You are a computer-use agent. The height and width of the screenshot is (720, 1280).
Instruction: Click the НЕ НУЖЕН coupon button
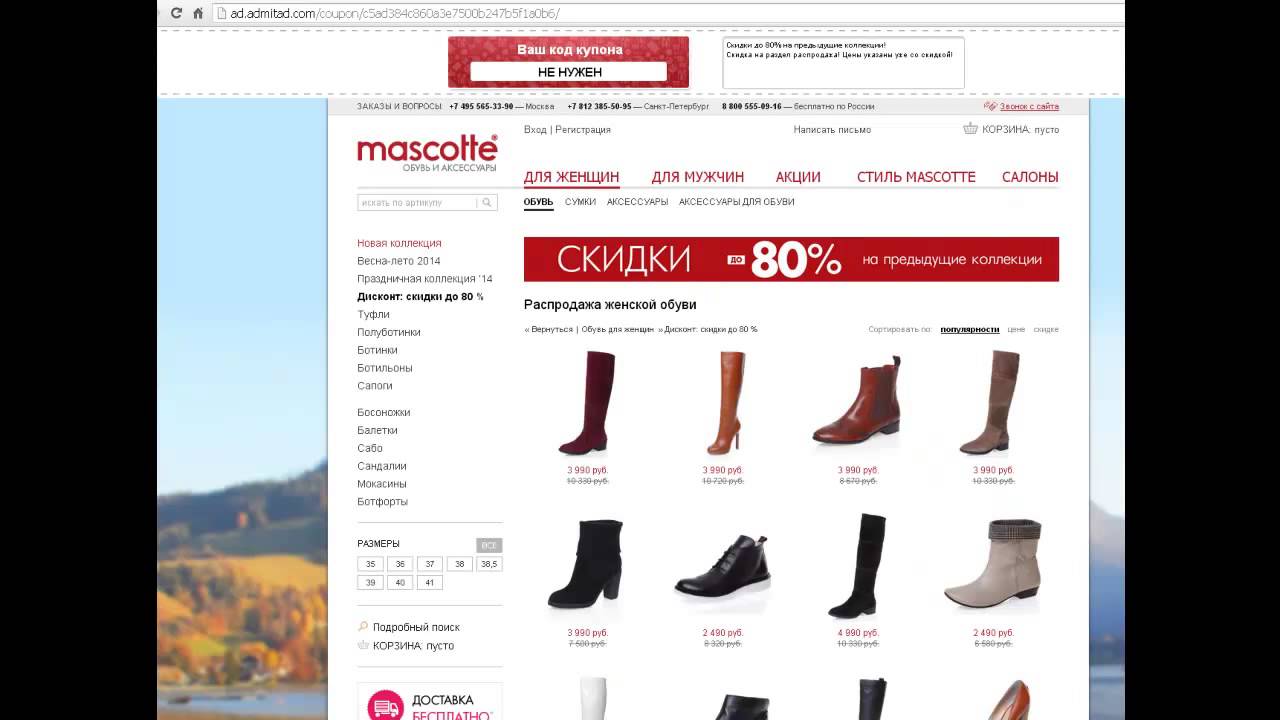(x=569, y=72)
